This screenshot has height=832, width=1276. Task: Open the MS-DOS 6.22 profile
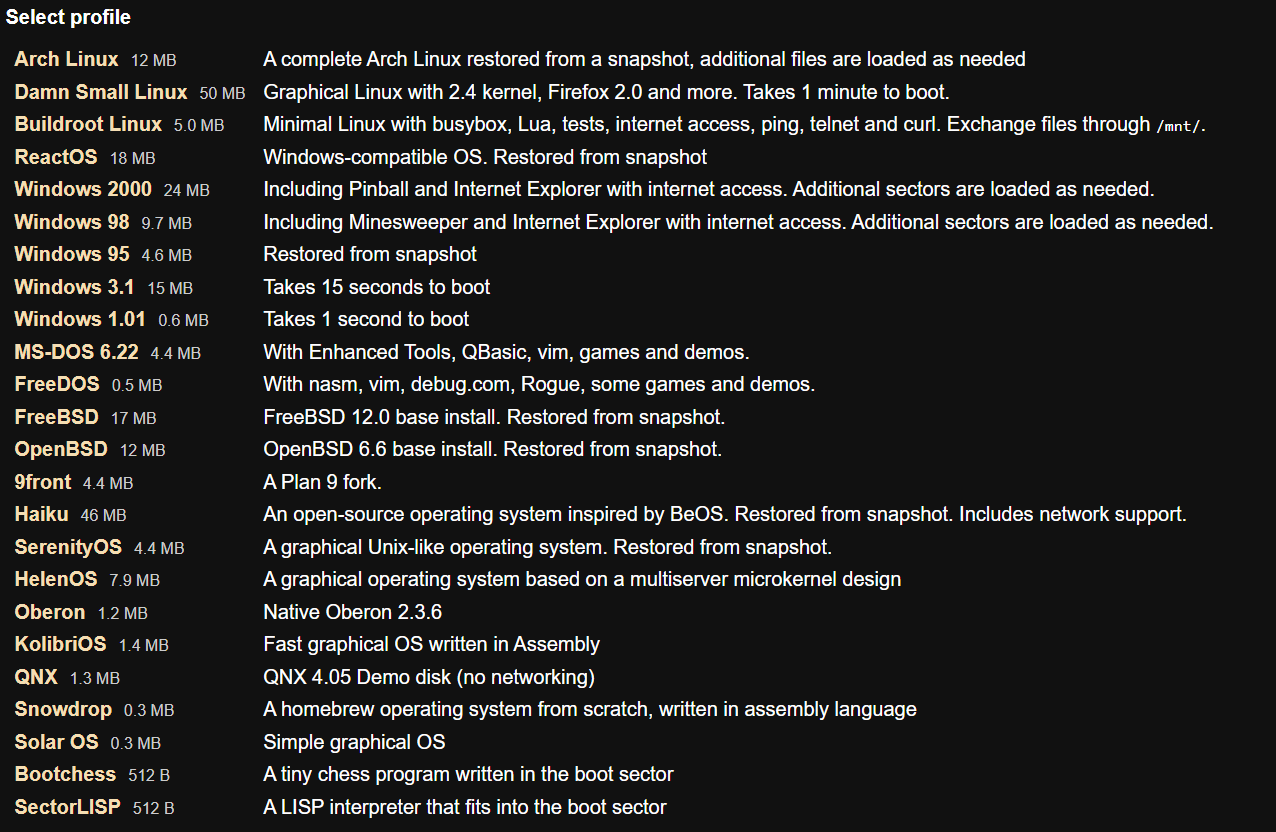[76, 352]
